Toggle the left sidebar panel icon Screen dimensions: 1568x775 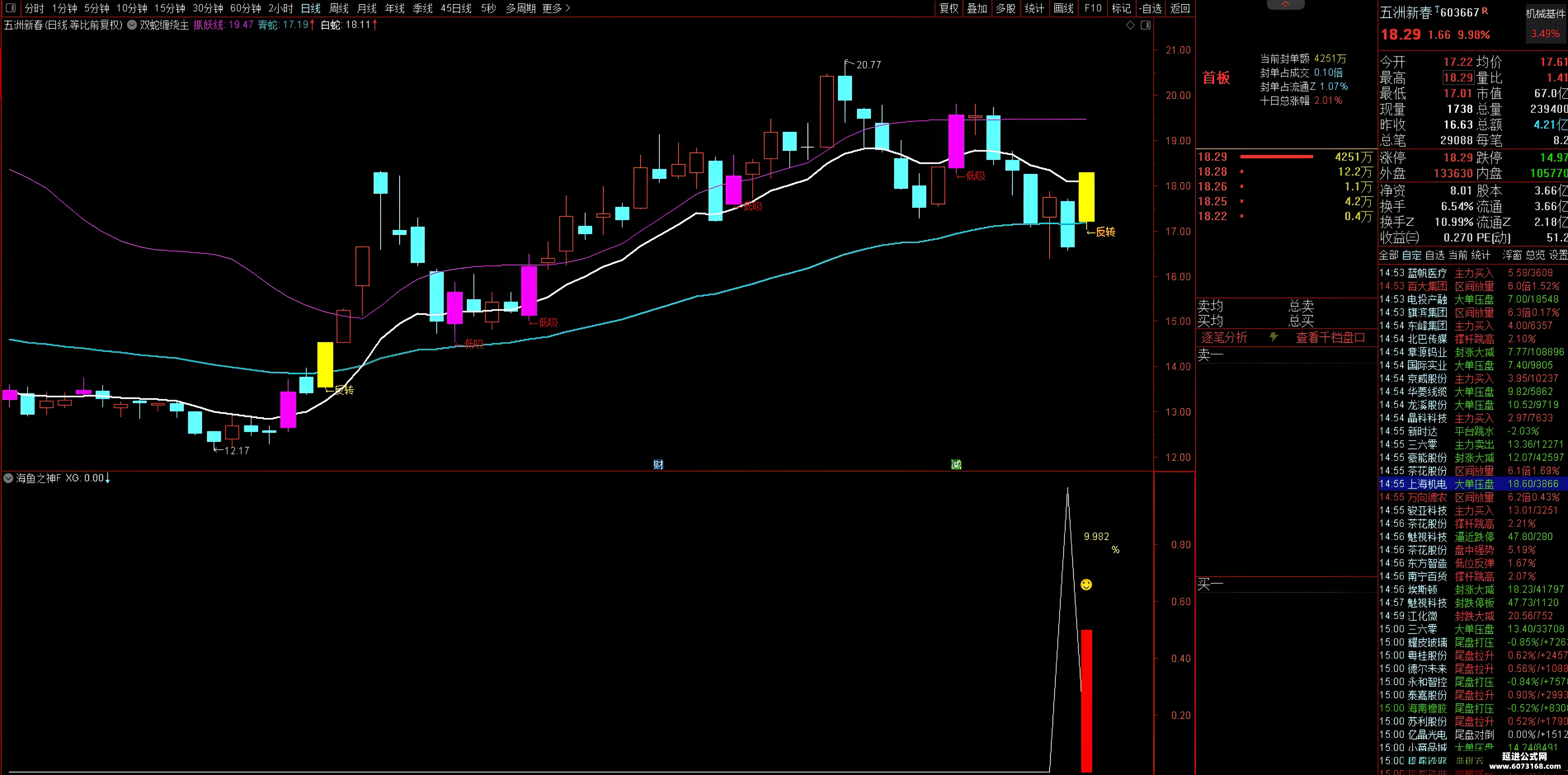pyautogui.click(x=10, y=8)
